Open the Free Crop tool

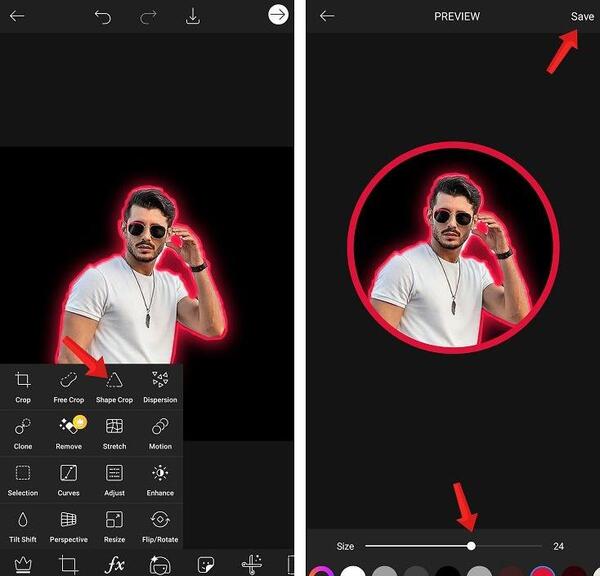68,387
